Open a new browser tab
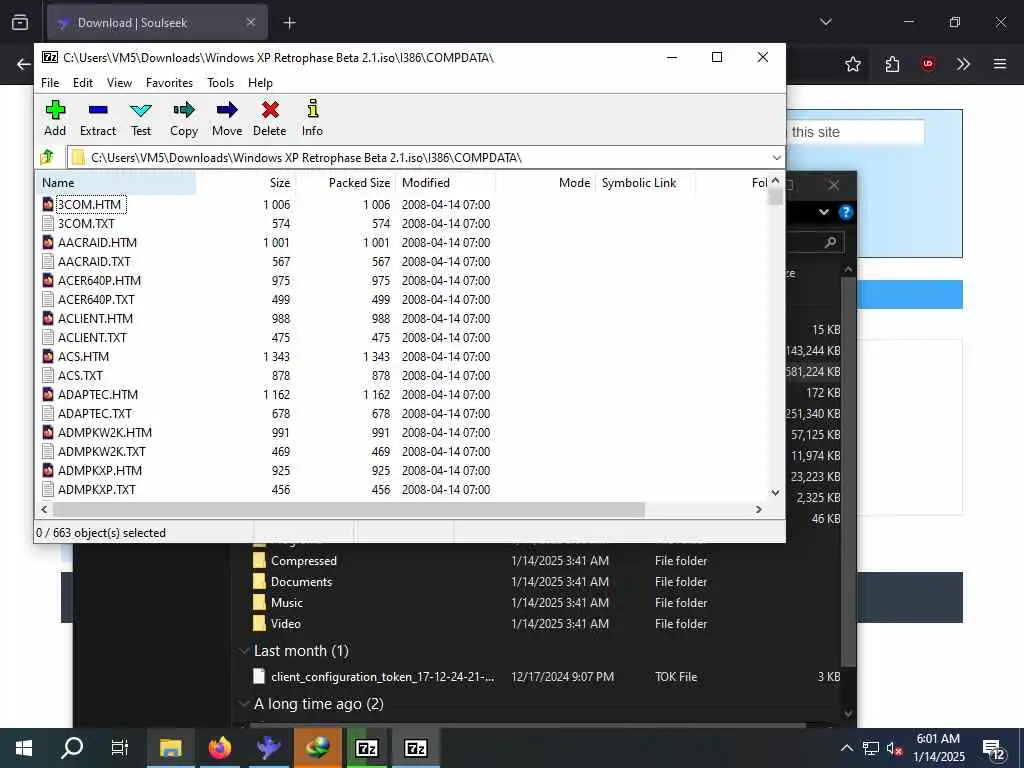The width and height of the screenshot is (1024, 768). 289,23
